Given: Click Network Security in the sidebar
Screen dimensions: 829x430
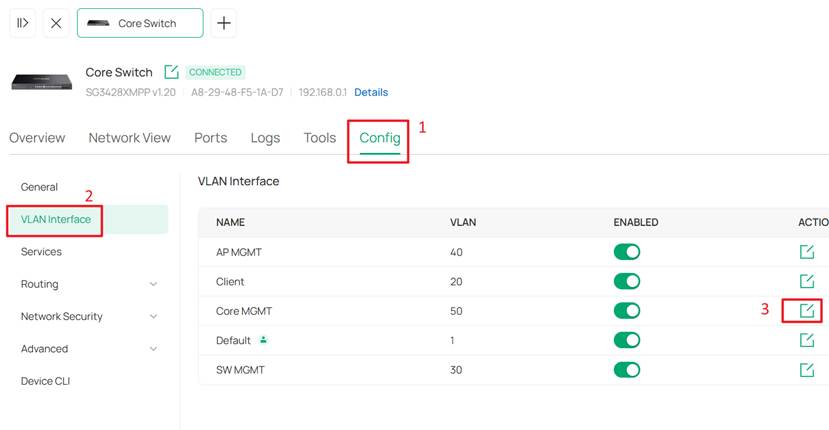Looking at the screenshot, I should pyautogui.click(x=61, y=316).
